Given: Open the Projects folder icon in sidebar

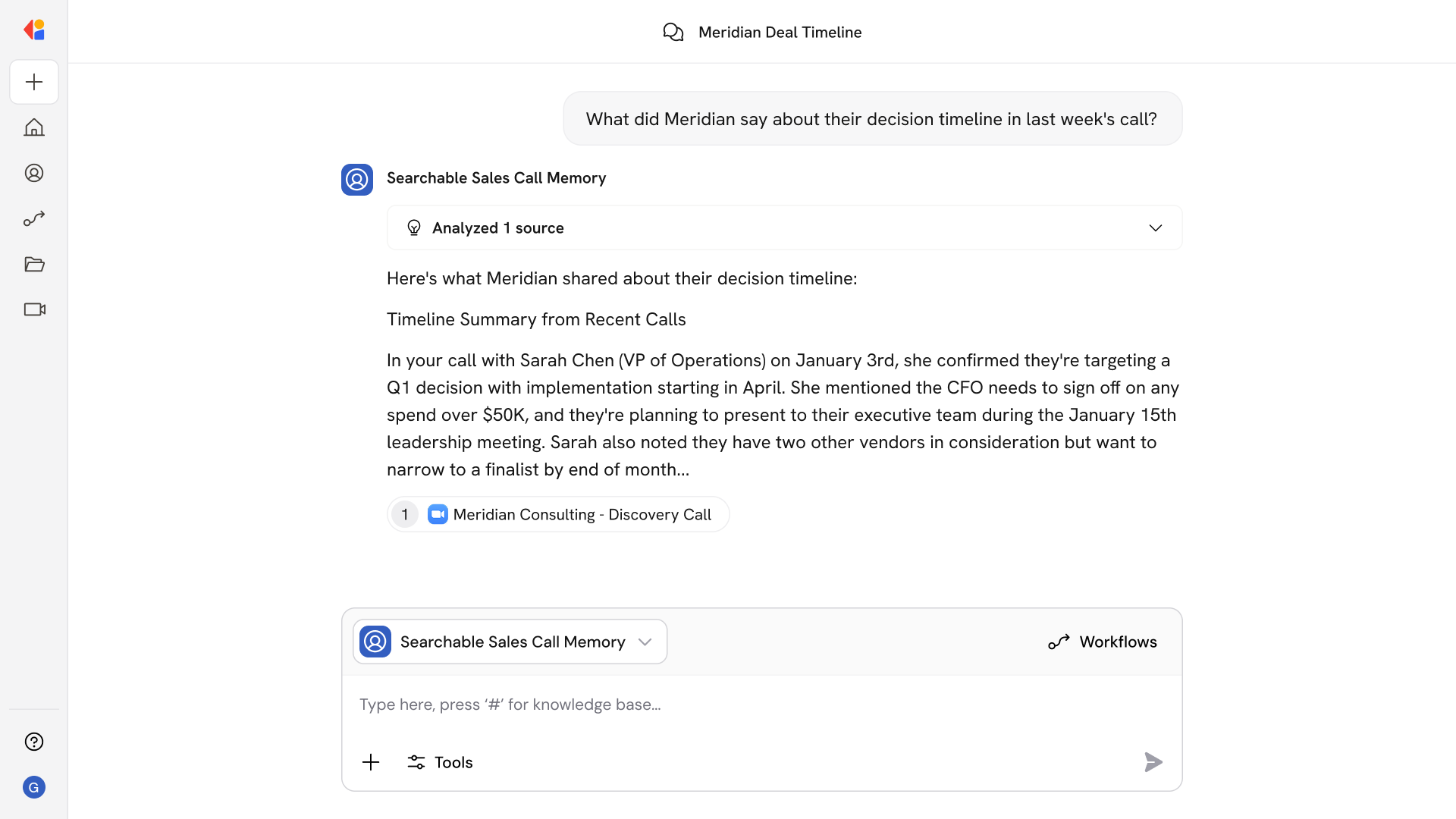Looking at the screenshot, I should [x=33, y=264].
